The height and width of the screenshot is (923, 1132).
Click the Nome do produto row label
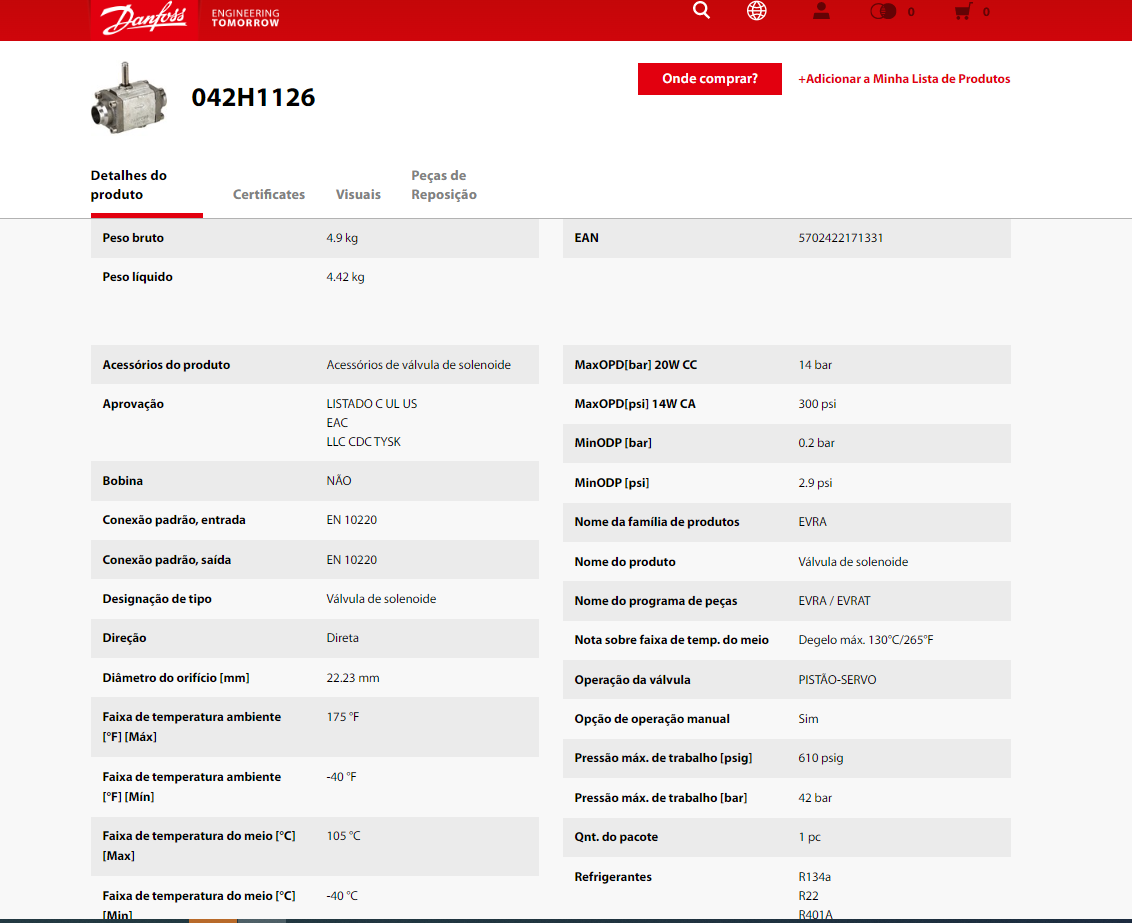pyautogui.click(x=625, y=562)
